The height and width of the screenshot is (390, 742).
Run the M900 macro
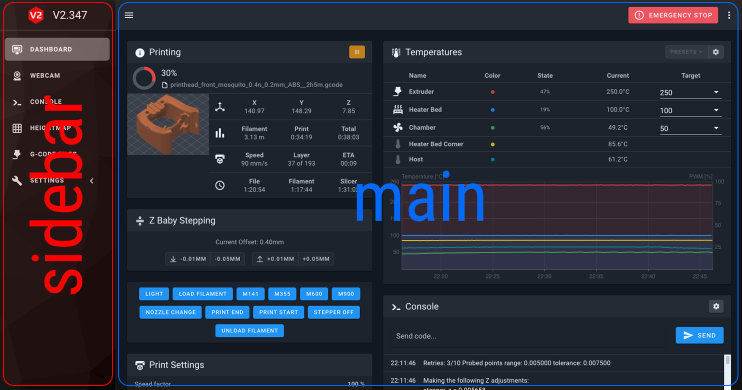(x=346, y=294)
